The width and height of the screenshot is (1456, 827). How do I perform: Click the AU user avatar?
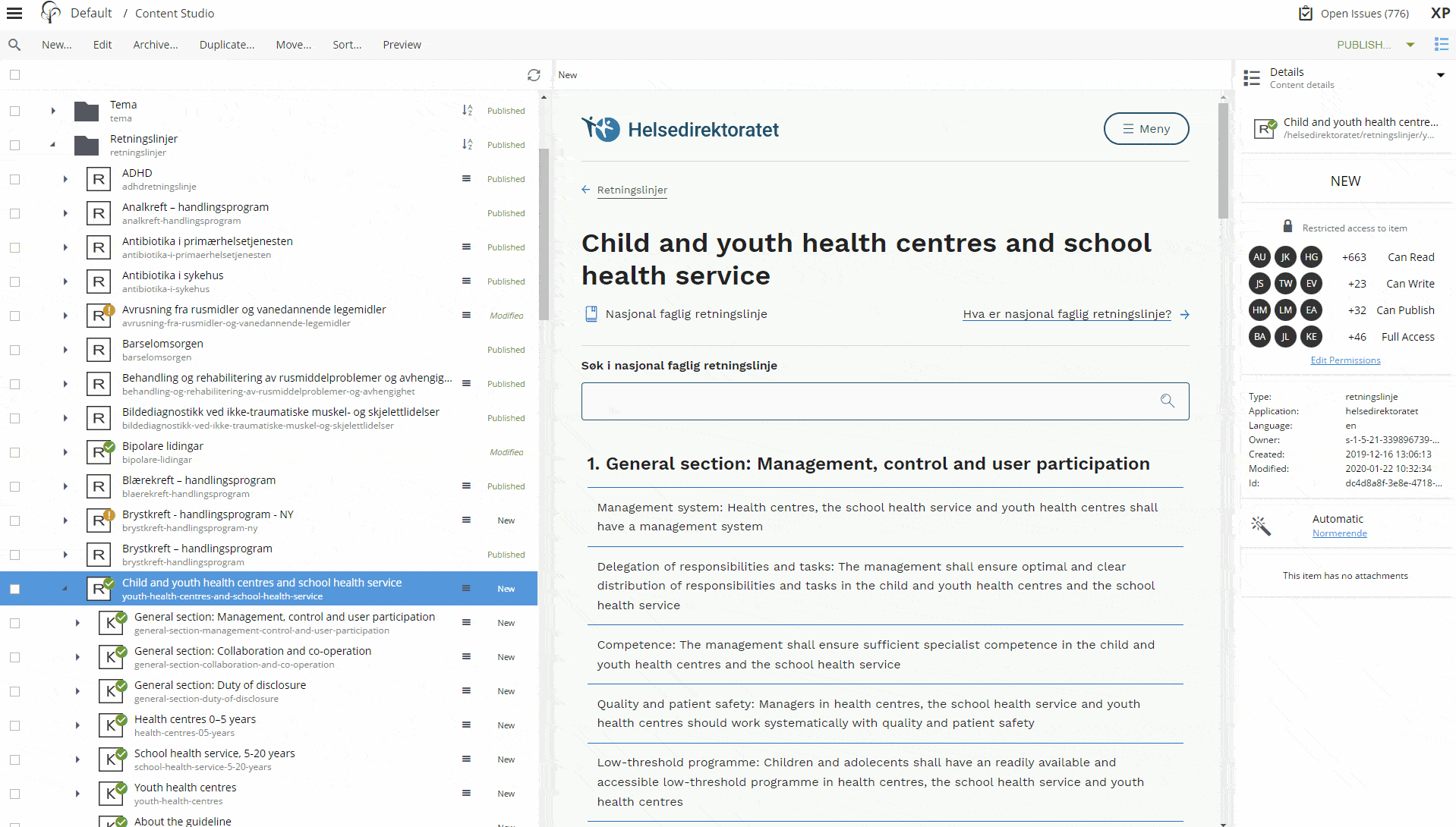pyautogui.click(x=1259, y=257)
